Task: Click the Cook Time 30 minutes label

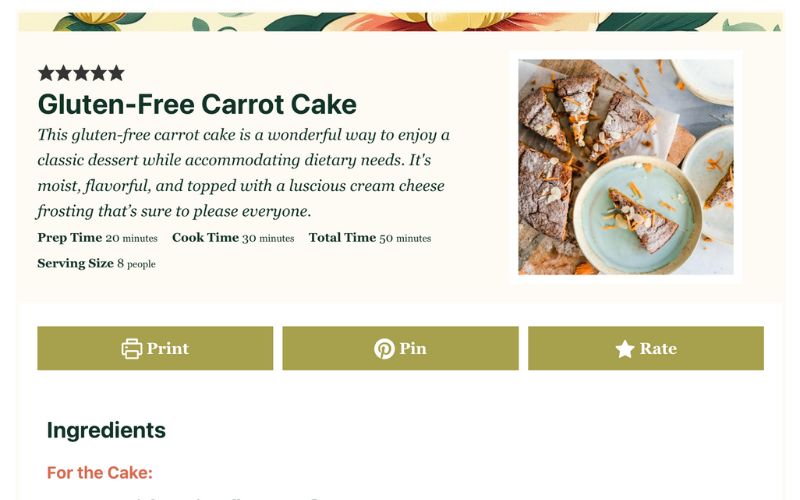Action: tap(233, 238)
